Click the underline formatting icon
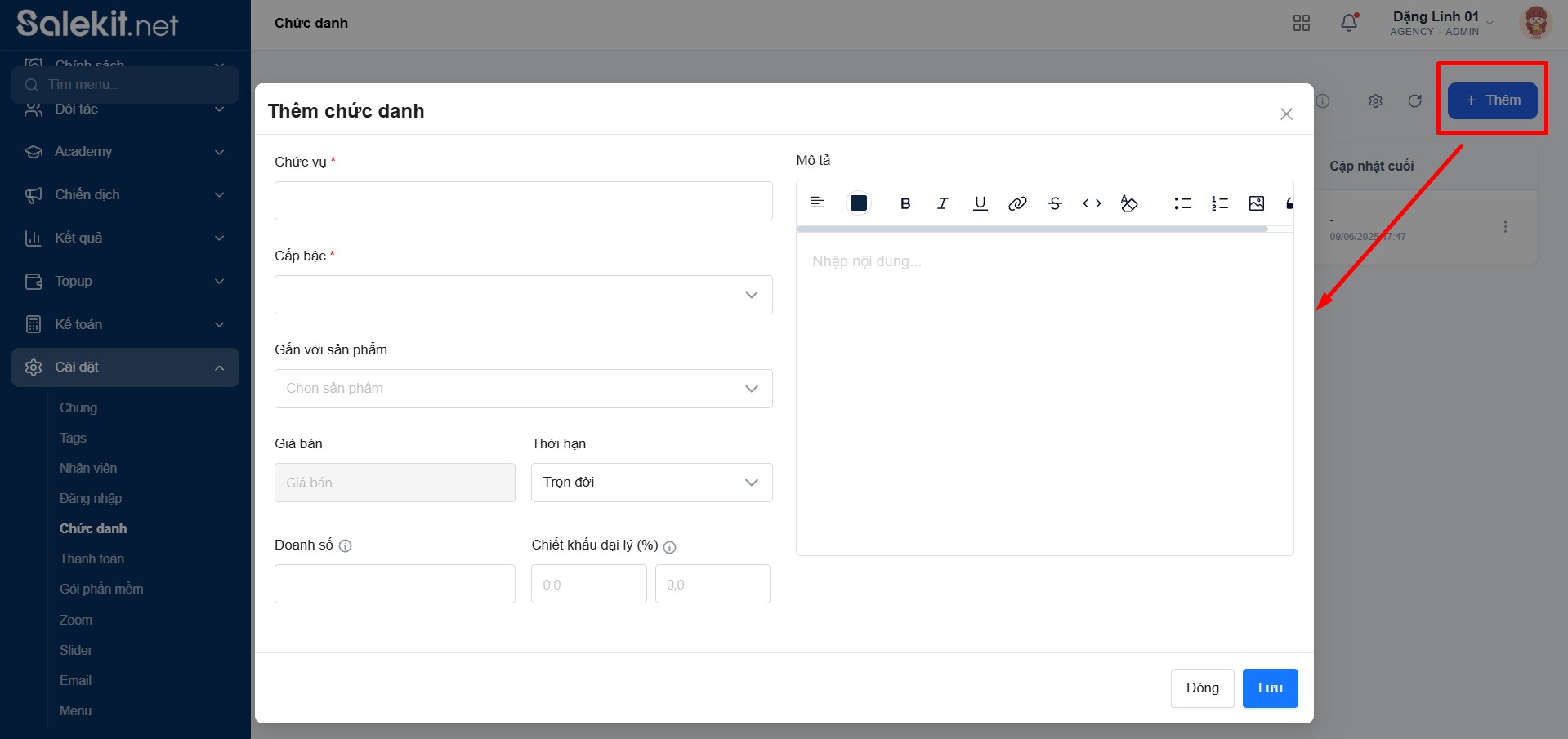Image resolution: width=1568 pixels, height=739 pixels. pyautogui.click(x=980, y=203)
